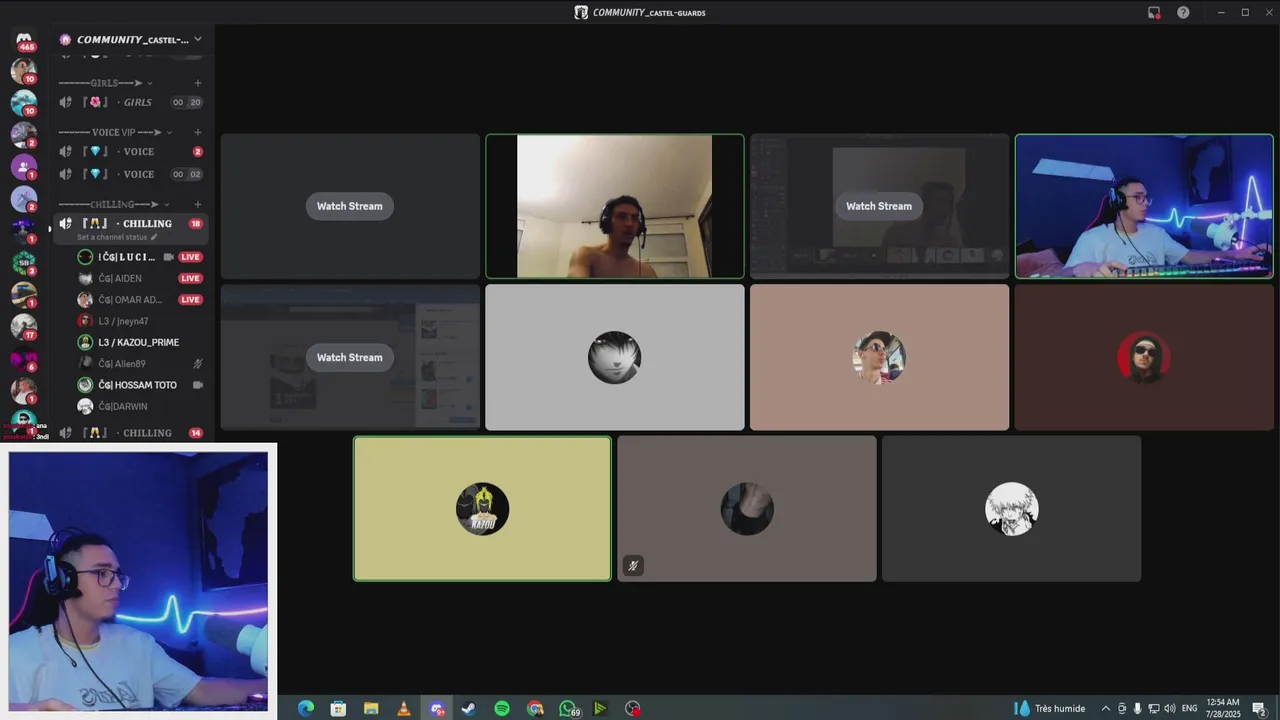Join VOICE channel showing 00 02 limit

pyautogui.click(x=130, y=174)
